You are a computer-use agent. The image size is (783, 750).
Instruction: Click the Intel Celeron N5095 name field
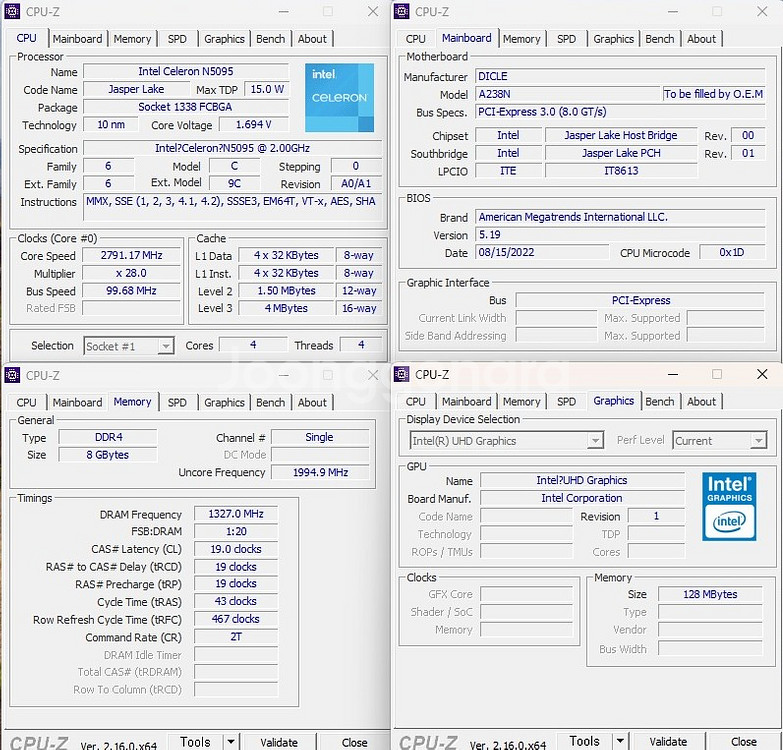click(186, 71)
